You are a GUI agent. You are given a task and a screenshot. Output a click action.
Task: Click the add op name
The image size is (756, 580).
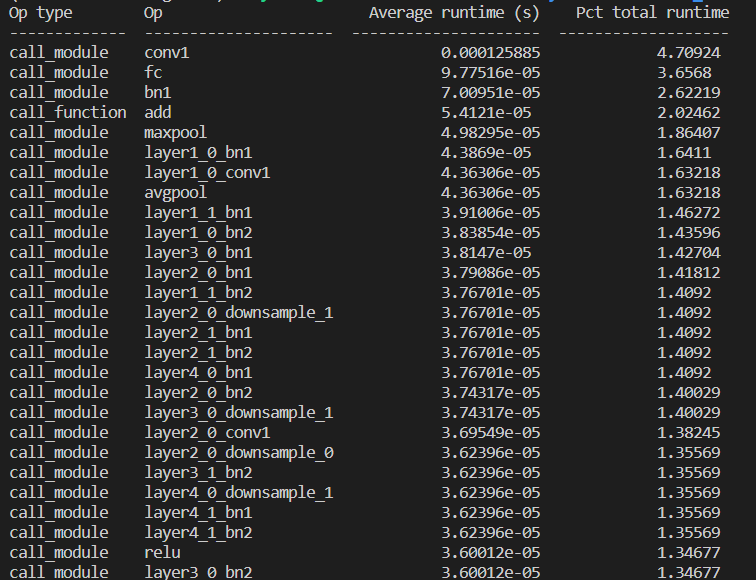pyautogui.click(x=158, y=112)
